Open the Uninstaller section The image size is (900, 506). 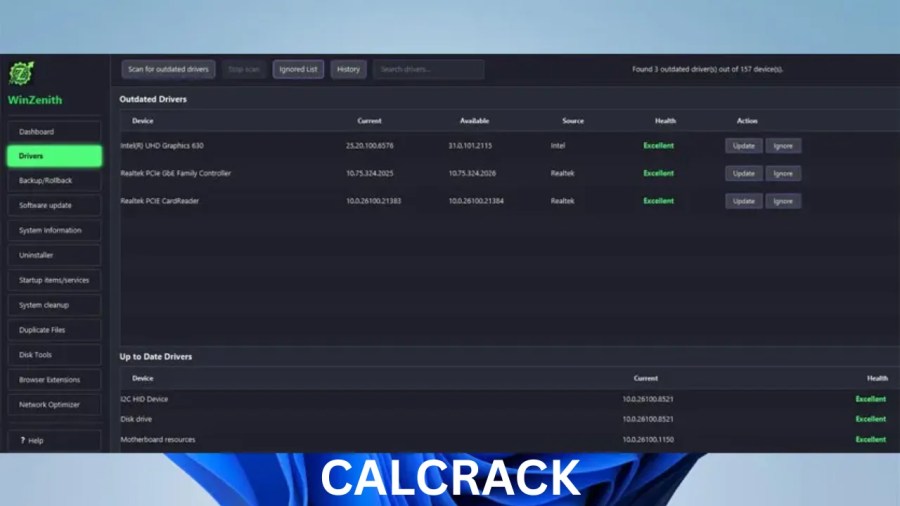coord(55,255)
